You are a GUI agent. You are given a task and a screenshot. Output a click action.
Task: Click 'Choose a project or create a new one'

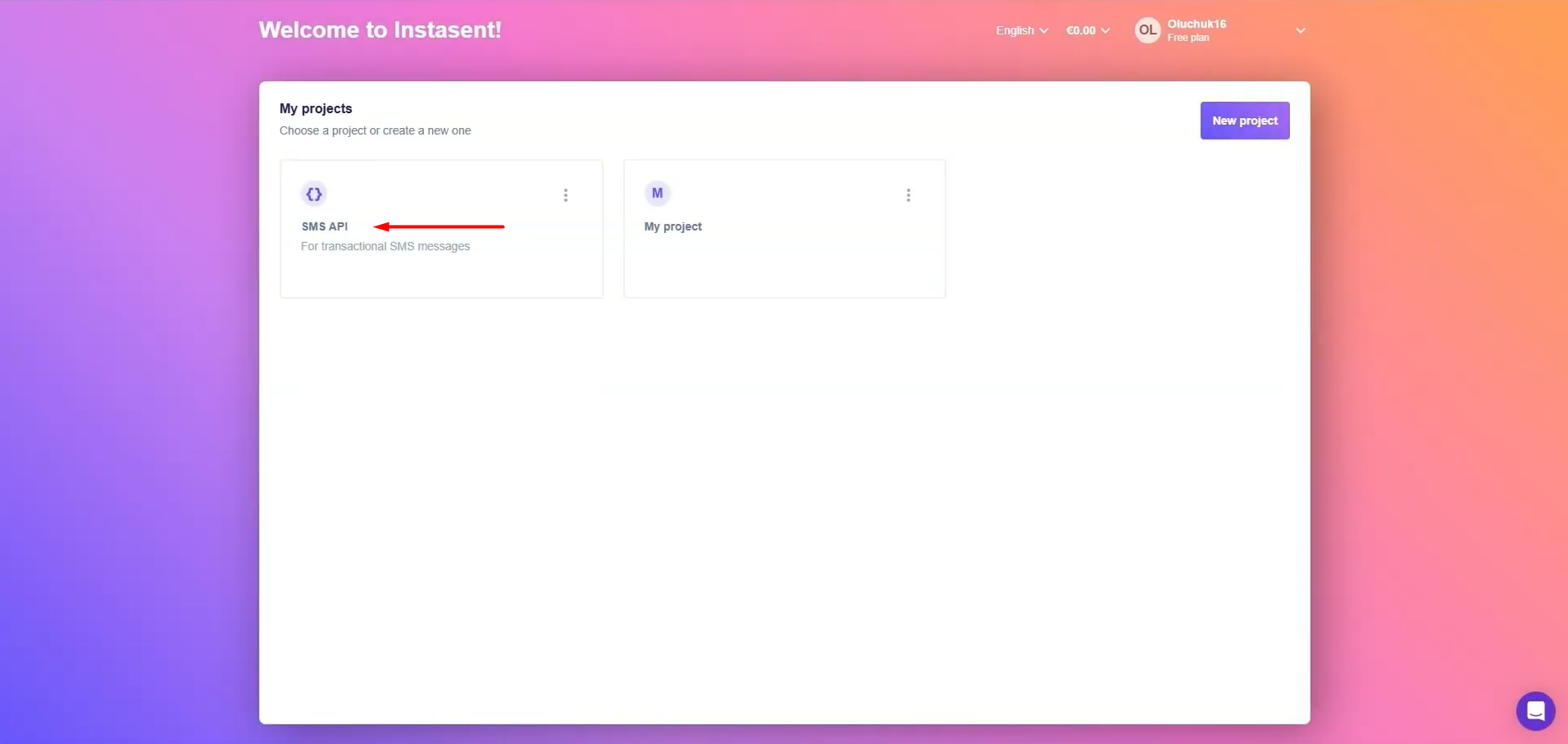click(x=375, y=130)
